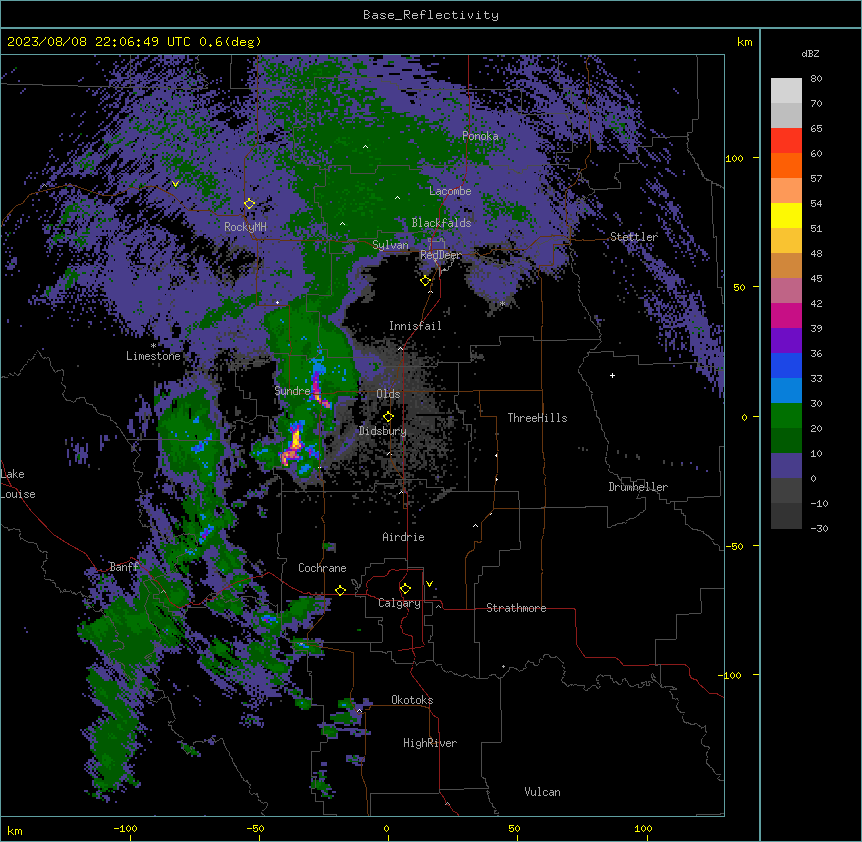Click the yellow station marker near RockyMH
The width and height of the screenshot is (862, 842).
[x=250, y=204]
